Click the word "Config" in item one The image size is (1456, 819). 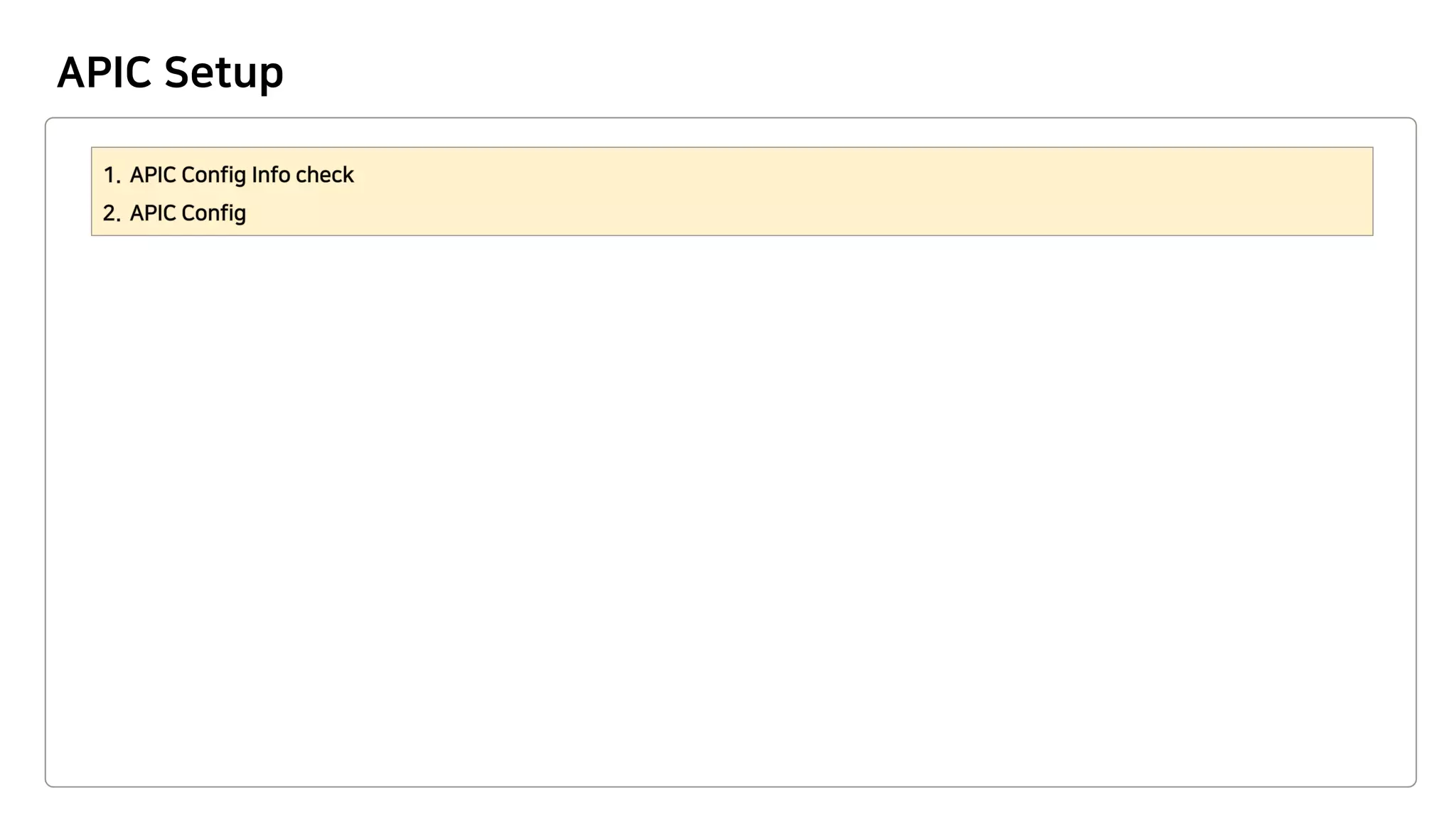point(214,176)
